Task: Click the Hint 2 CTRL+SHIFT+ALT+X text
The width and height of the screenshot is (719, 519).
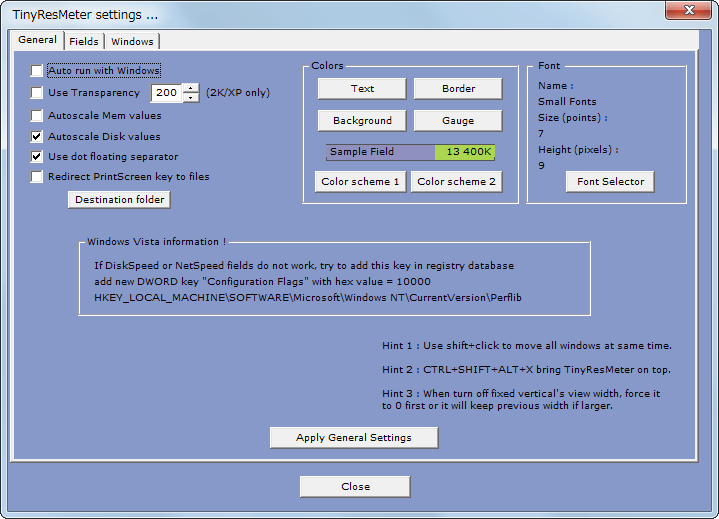Action: 526,370
